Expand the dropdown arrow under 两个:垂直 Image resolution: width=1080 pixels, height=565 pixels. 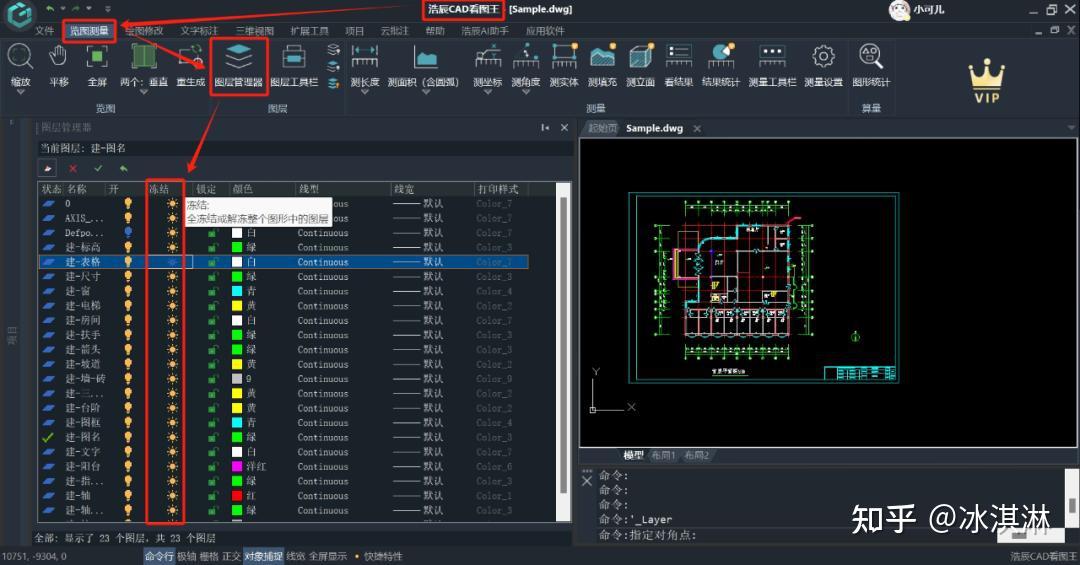tap(144, 92)
